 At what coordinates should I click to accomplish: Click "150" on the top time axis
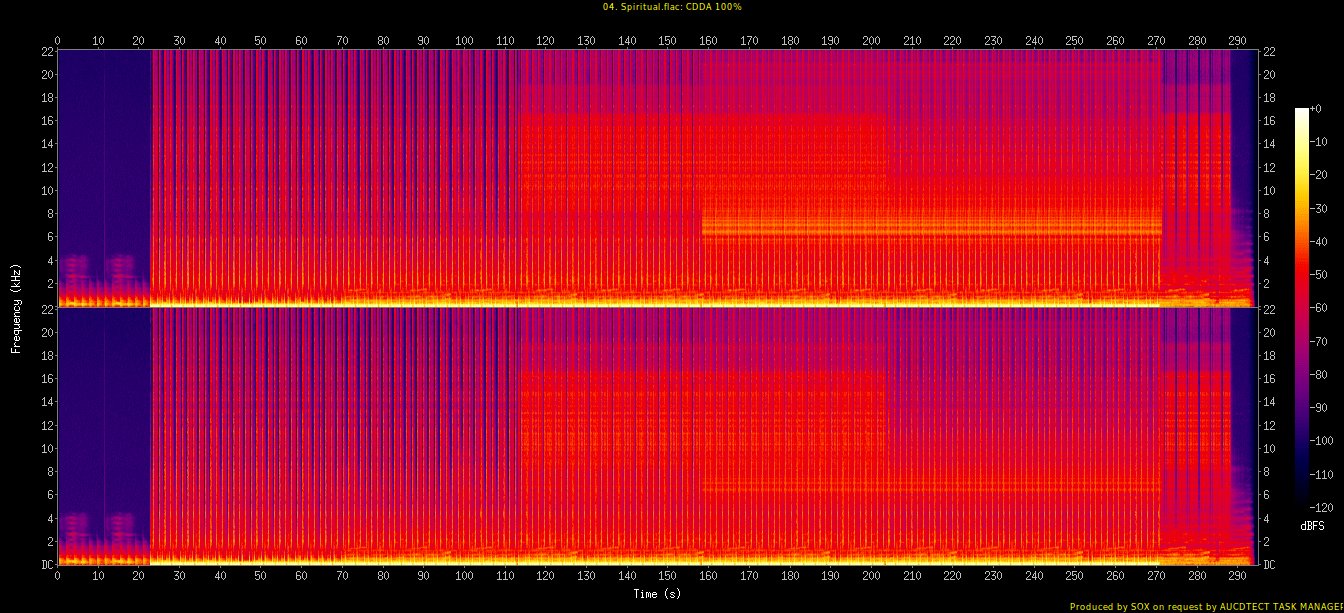[668, 41]
